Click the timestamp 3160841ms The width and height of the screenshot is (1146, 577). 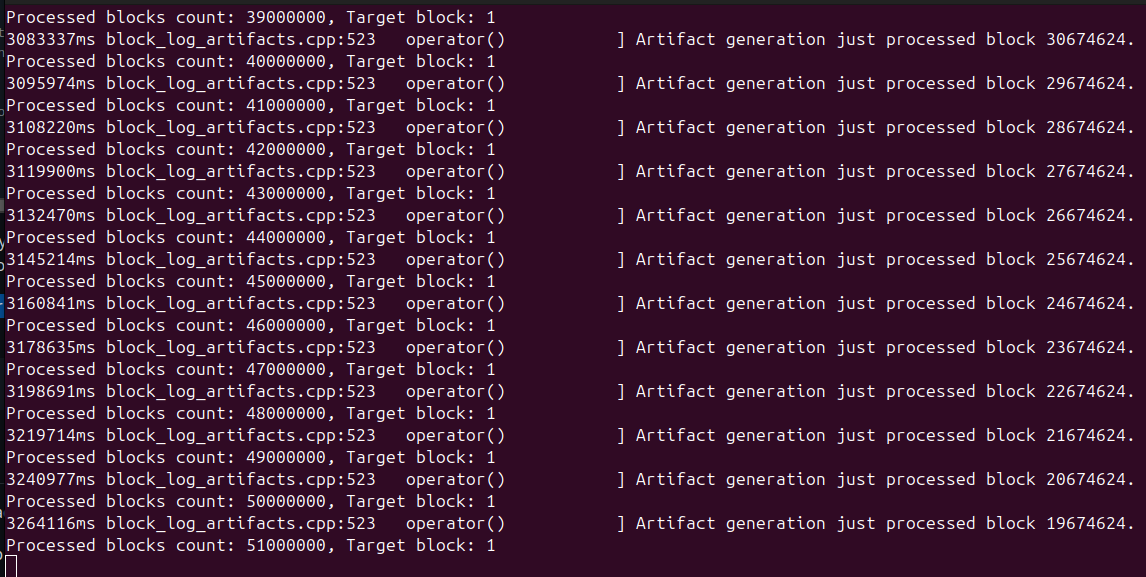tap(50, 303)
